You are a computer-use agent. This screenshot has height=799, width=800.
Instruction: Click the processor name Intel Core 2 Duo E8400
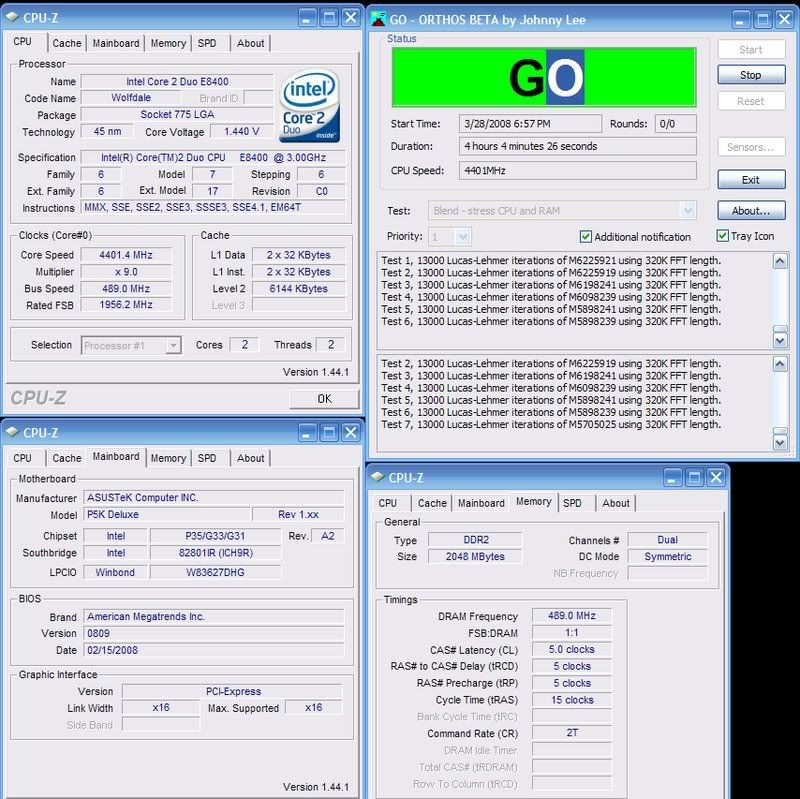tap(177, 82)
